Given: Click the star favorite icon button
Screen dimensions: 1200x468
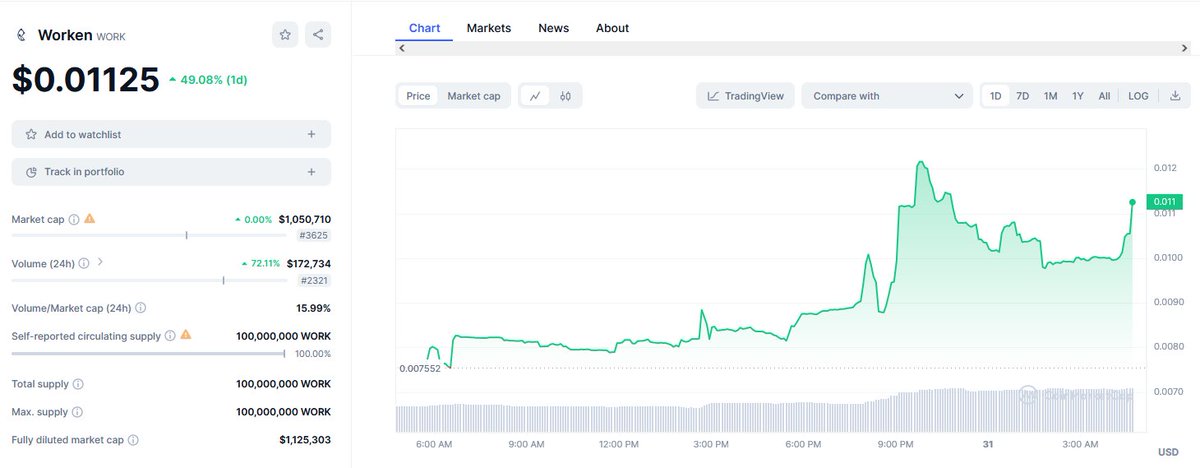Looking at the screenshot, I should (x=285, y=35).
